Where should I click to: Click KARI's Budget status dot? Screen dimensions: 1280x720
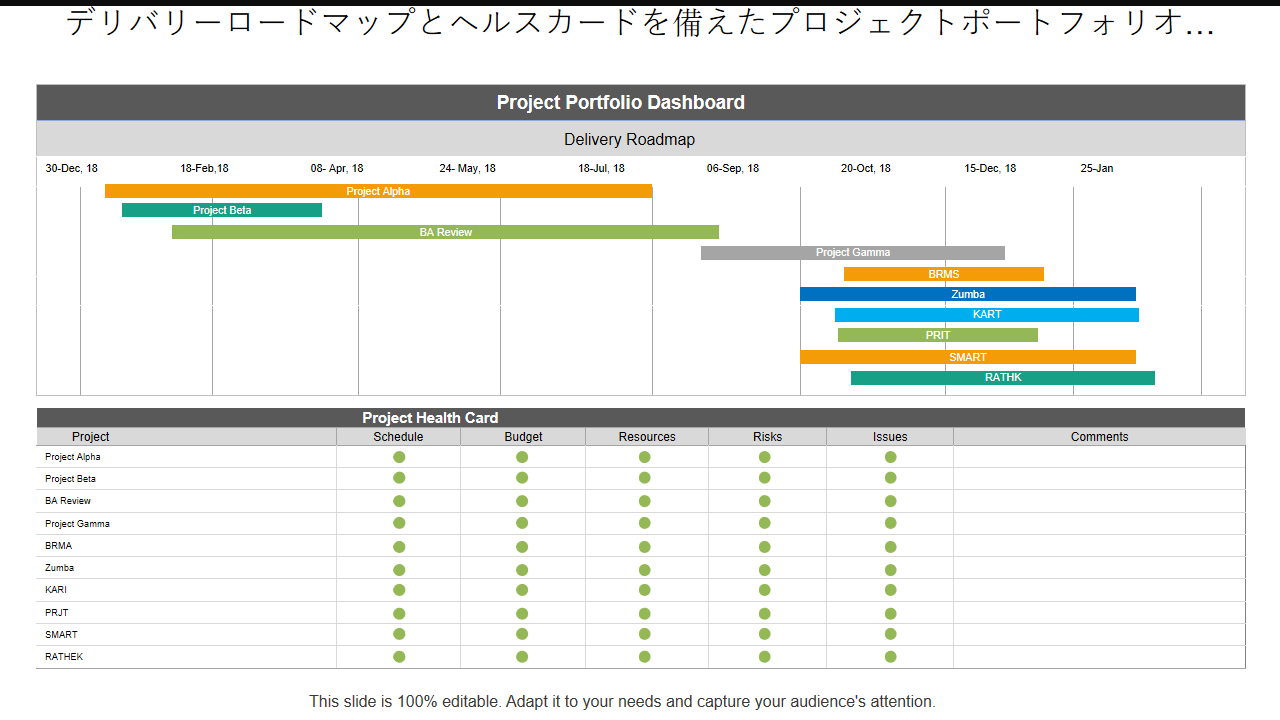coord(522,590)
